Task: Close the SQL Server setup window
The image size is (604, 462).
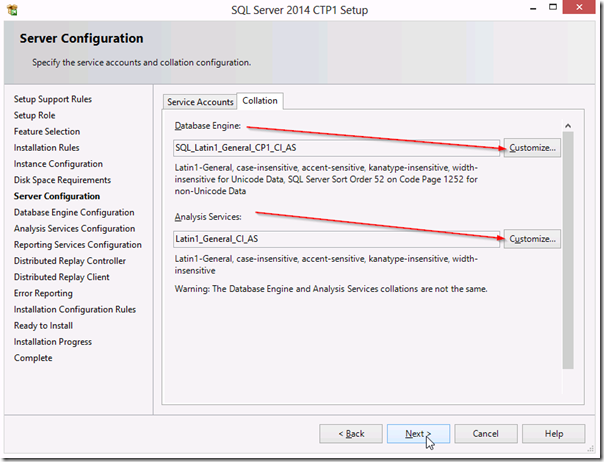Action: coord(579,7)
